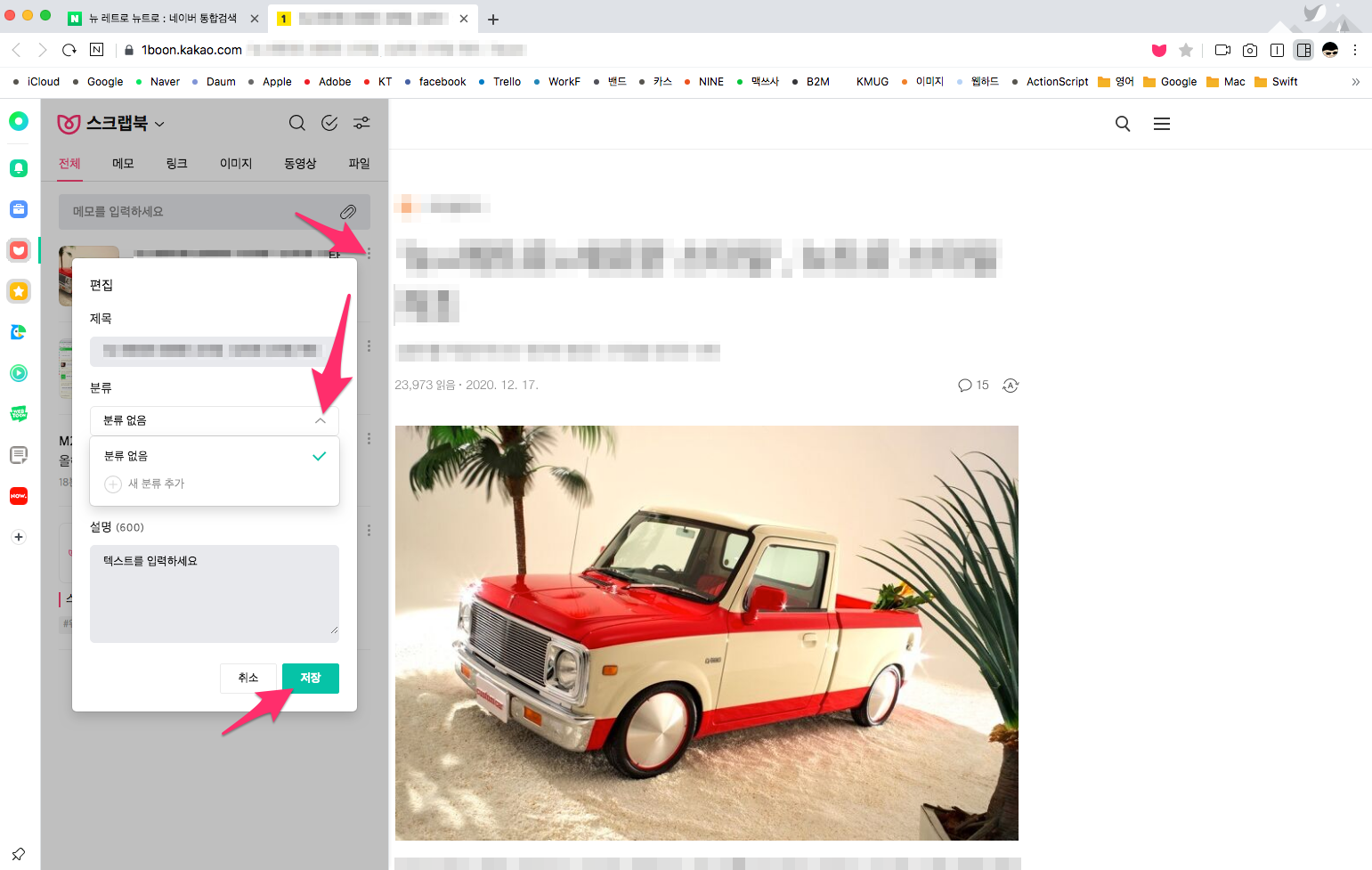This screenshot has width=1372, height=870.
Task: Open the facebook bookmark
Action: pyautogui.click(x=435, y=81)
